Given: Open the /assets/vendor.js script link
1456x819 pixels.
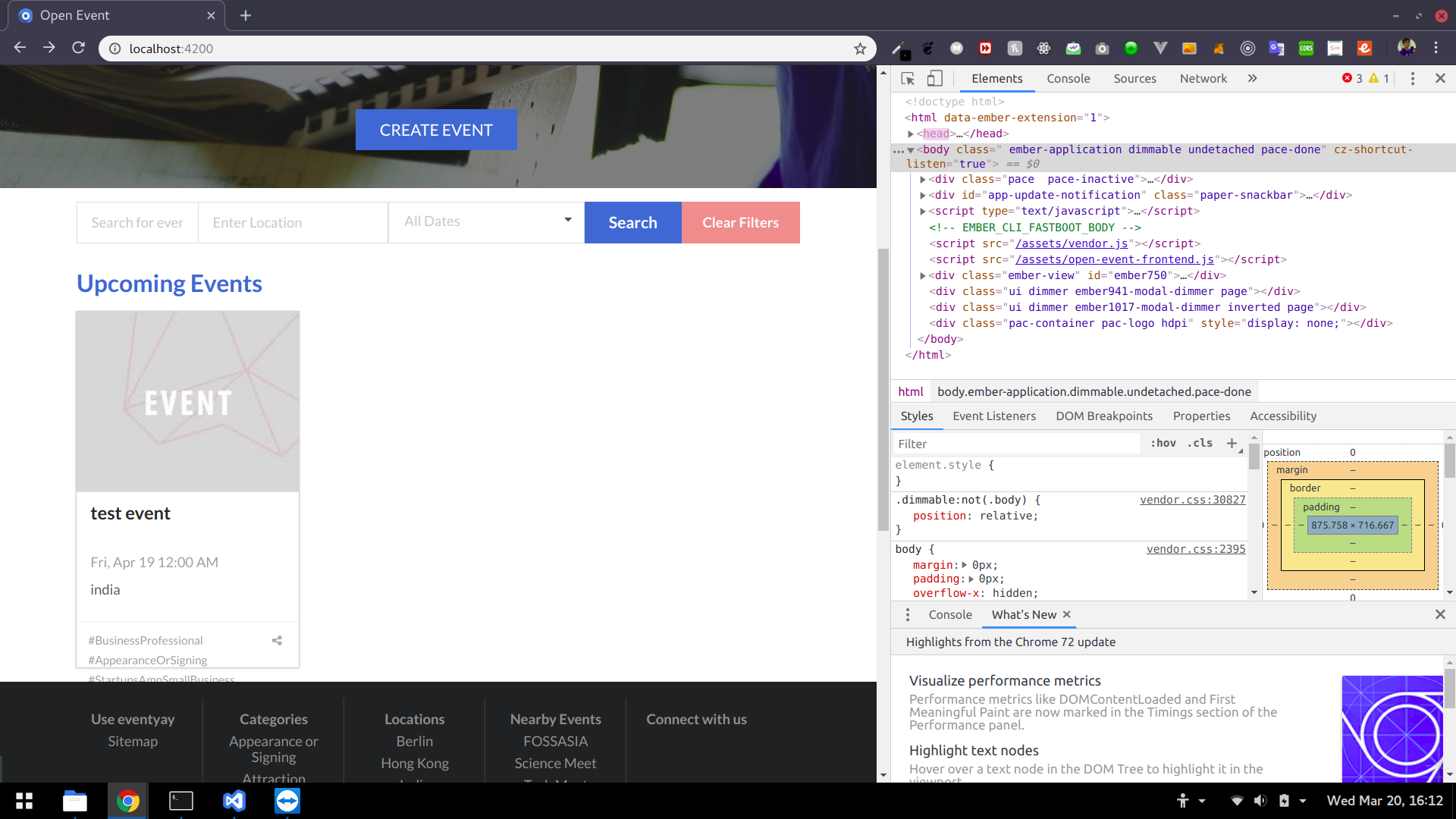Looking at the screenshot, I should (1072, 243).
